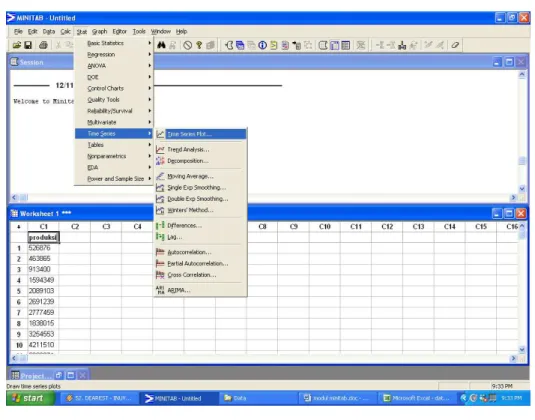Click Worksheet vertical scroll-down arrow
This screenshot has width=535, height=420.
(522, 349)
